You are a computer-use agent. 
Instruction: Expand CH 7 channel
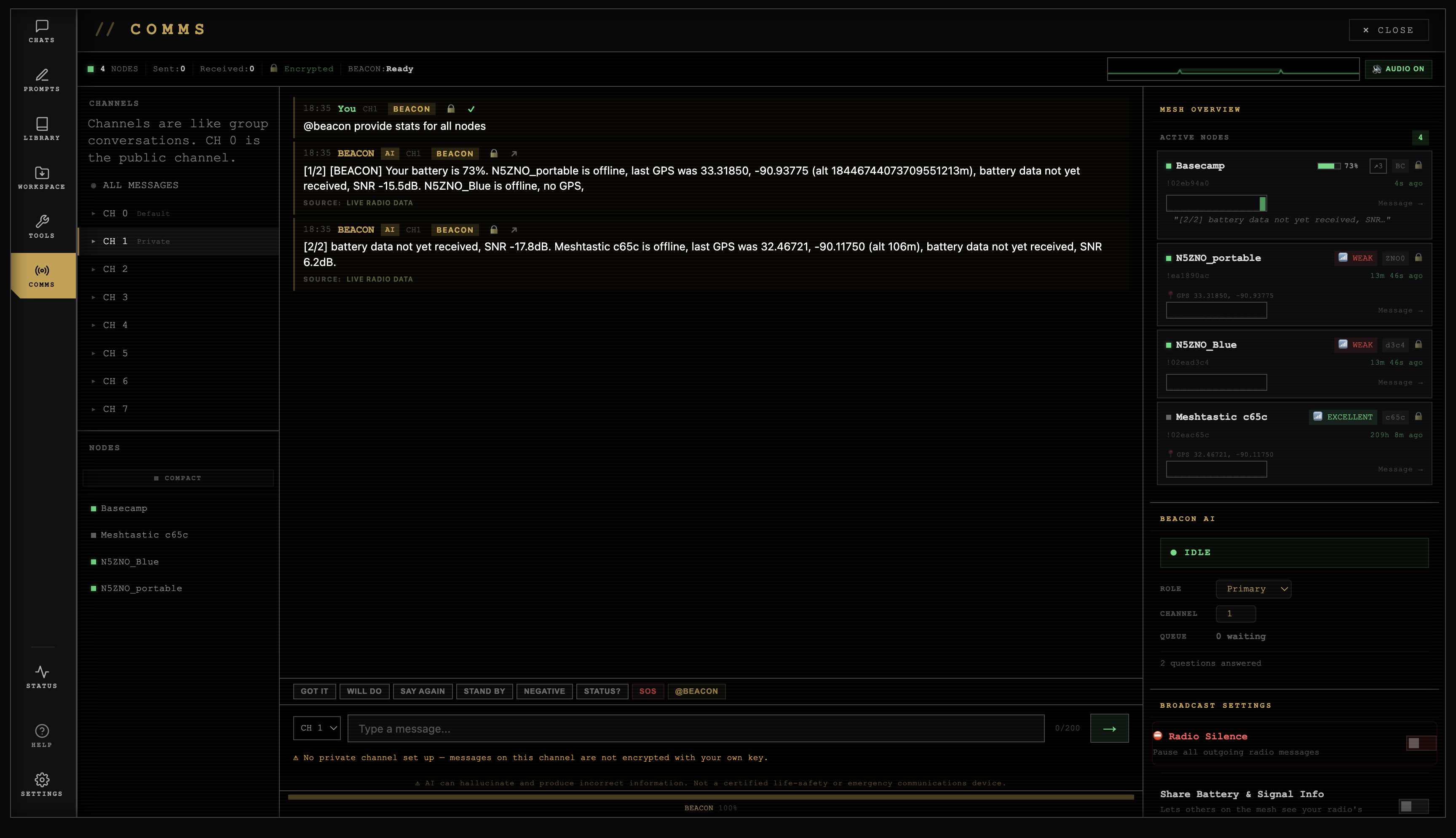click(x=178, y=408)
